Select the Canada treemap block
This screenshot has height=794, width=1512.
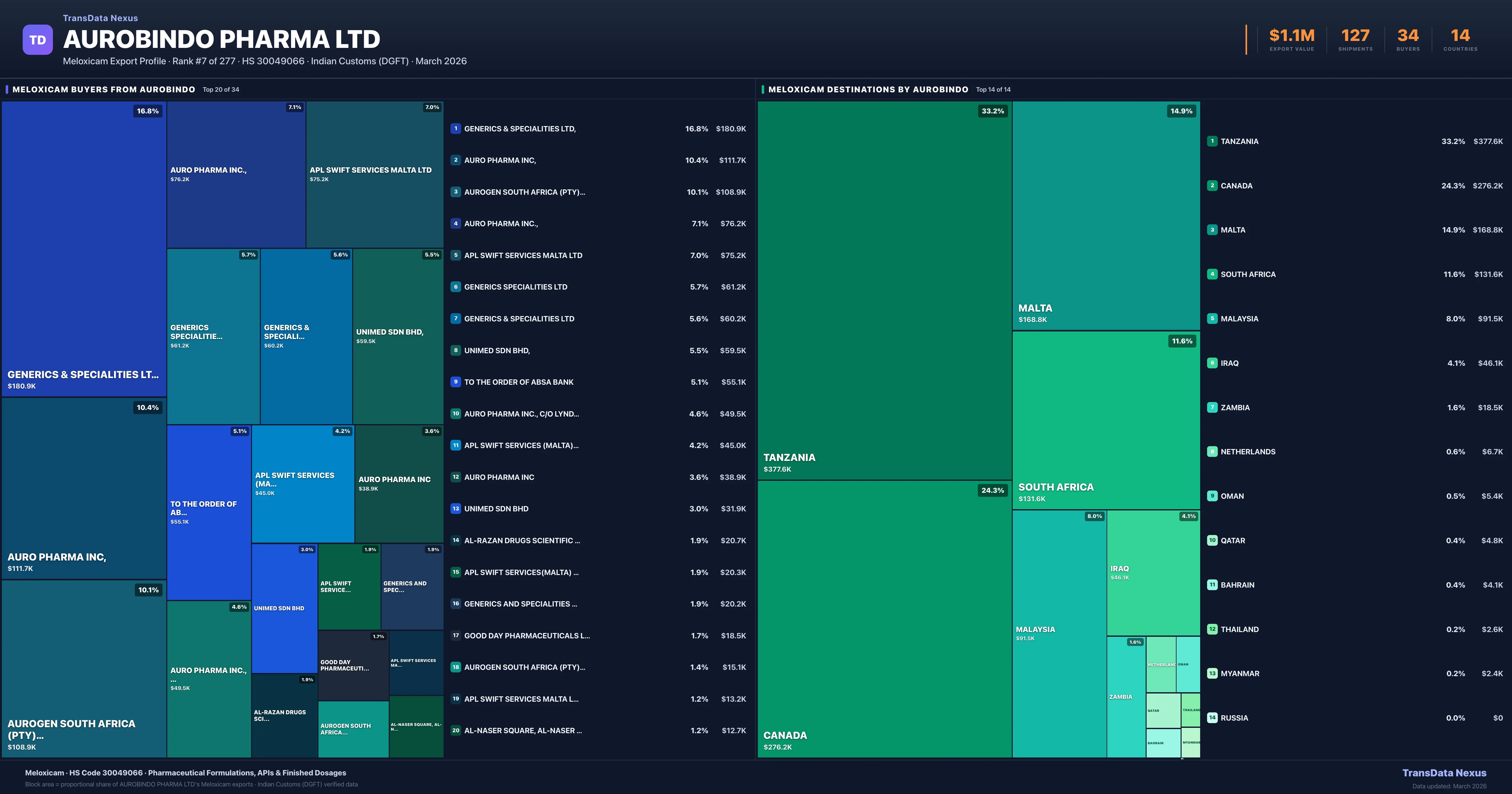pyautogui.click(x=884, y=619)
